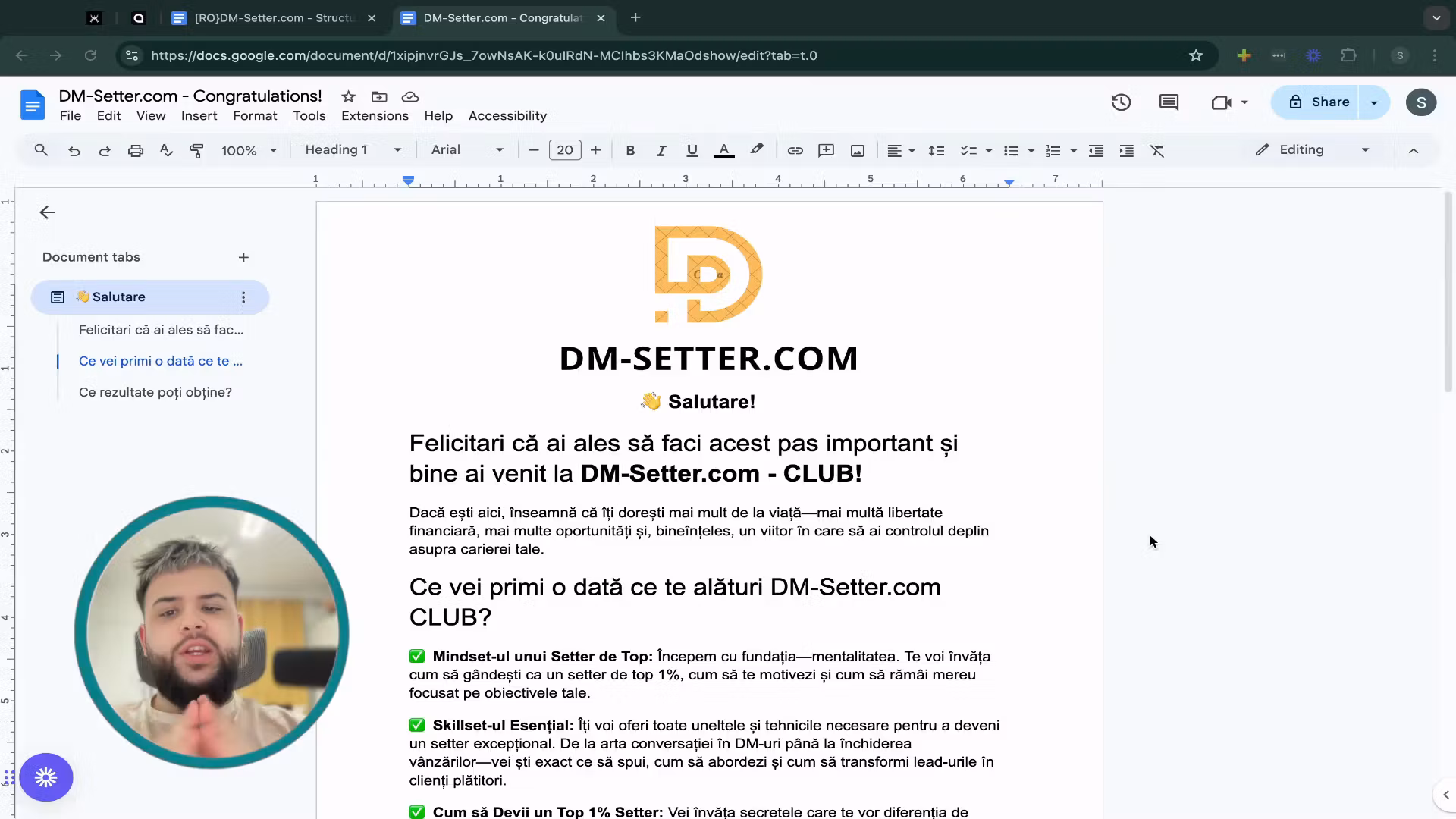Image resolution: width=1456 pixels, height=819 pixels.
Task: Click the undo icon
Action: pos(74,150)
